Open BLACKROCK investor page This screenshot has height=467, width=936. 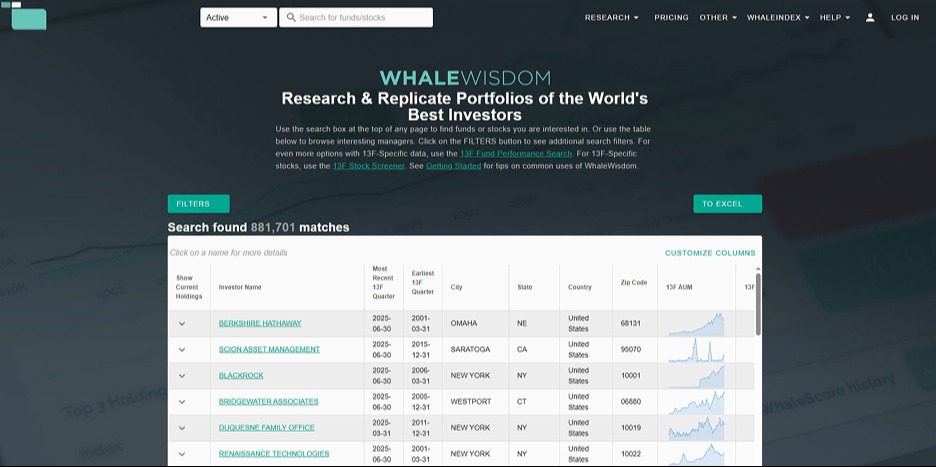pyautogui.click(x=241, y=376)
